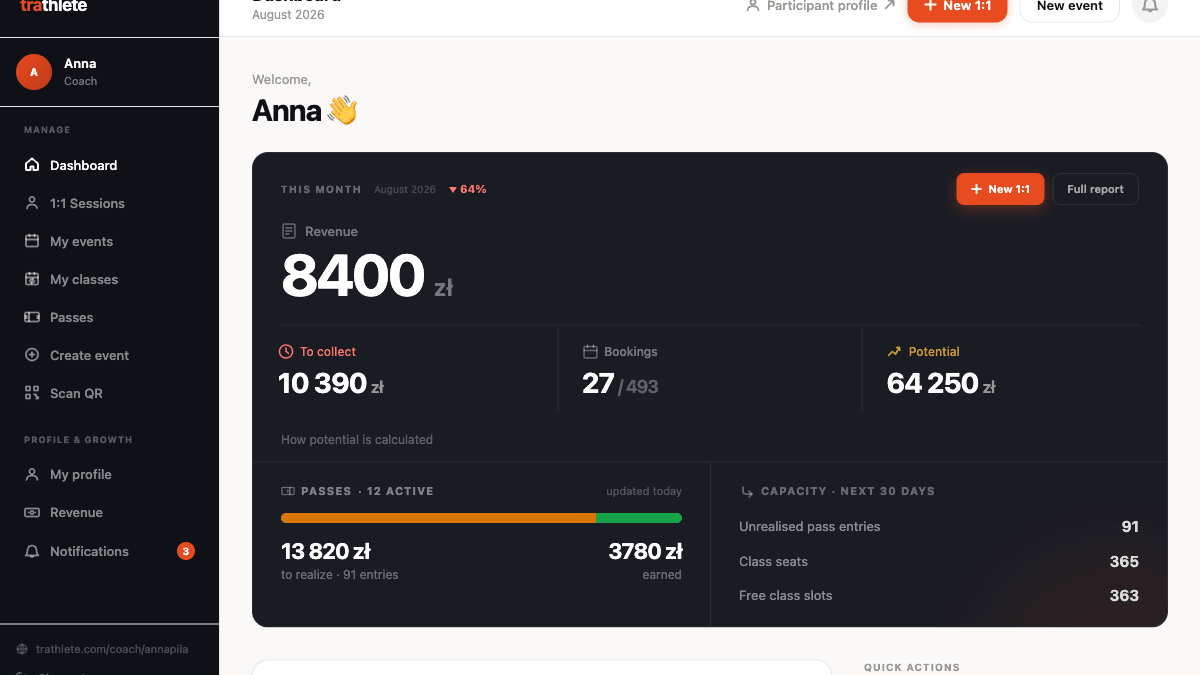Click New 1:1 button inside month card

coord(1000,189)
